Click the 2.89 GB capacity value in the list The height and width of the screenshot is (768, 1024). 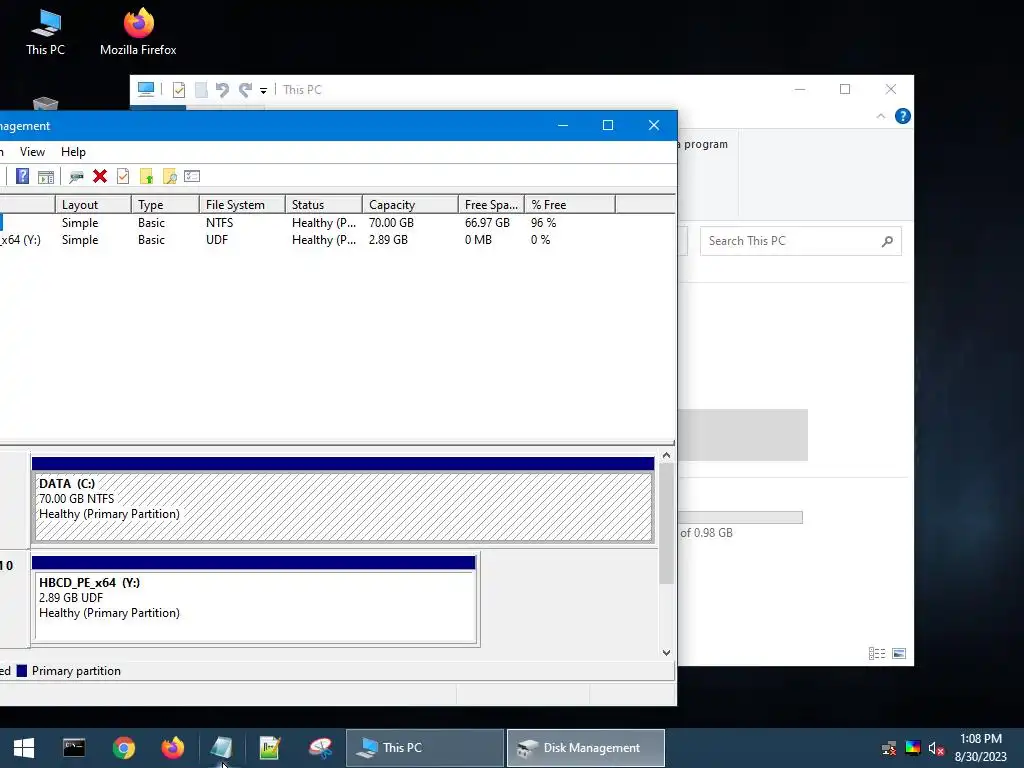388,240
